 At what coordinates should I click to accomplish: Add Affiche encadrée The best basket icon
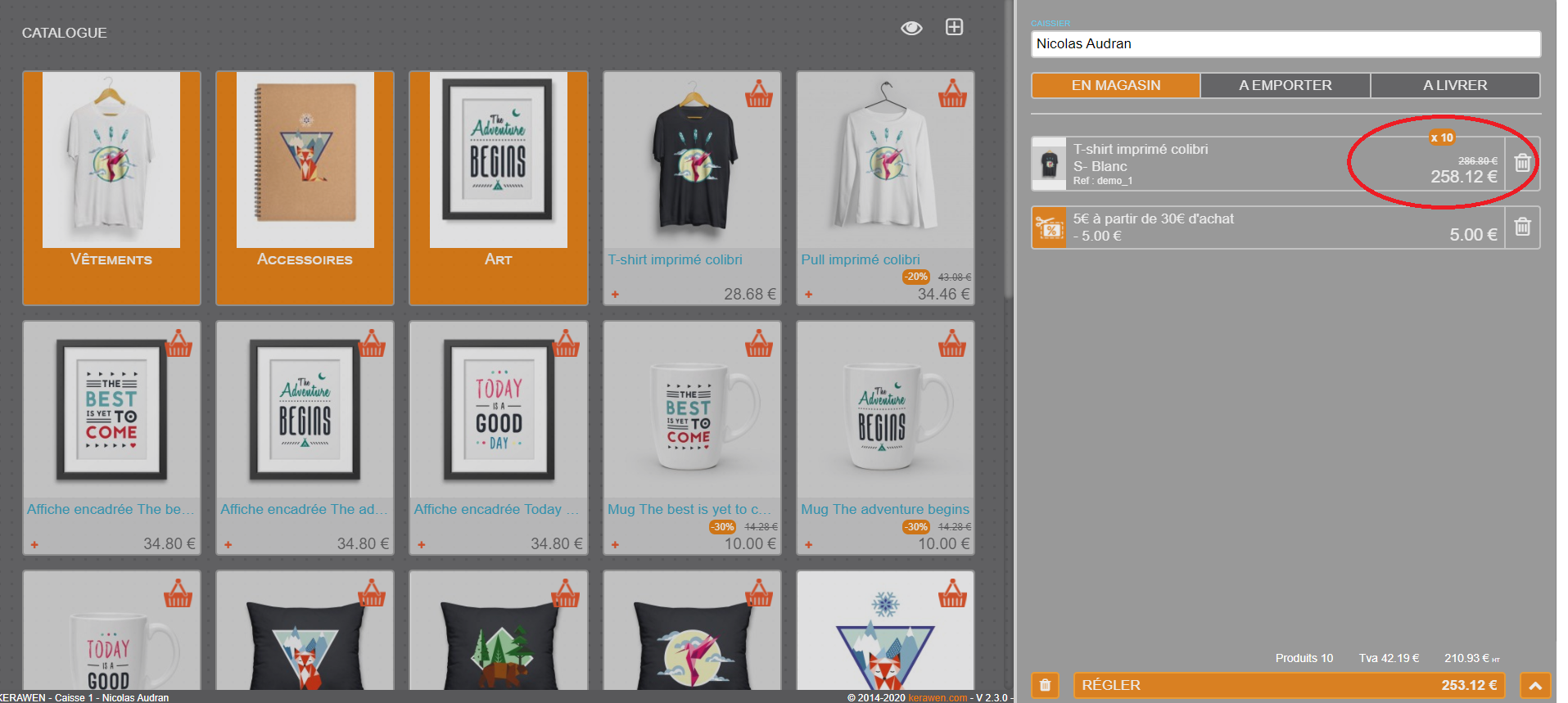point(178,344)
